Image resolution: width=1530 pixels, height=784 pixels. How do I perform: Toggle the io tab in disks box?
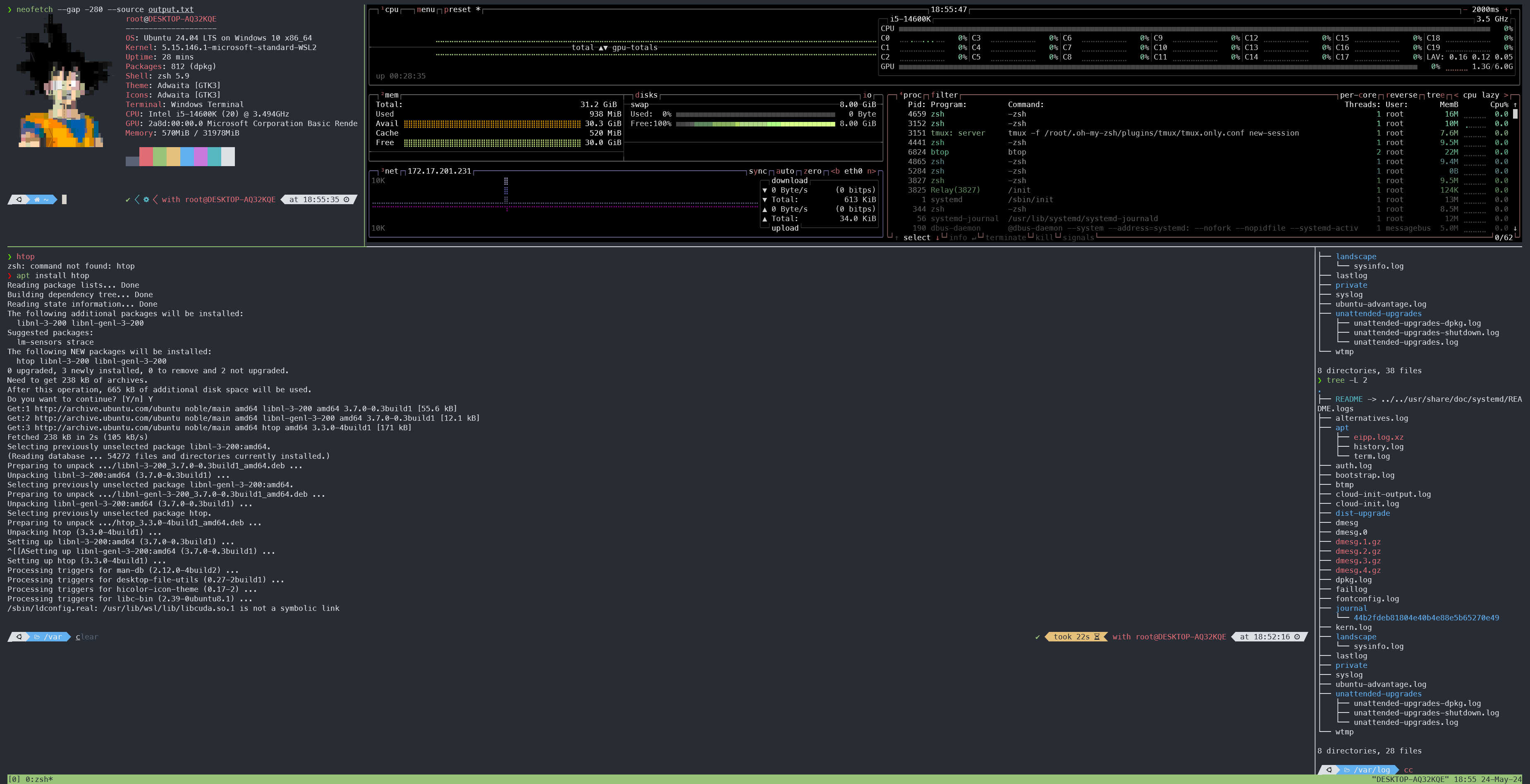point(867,95)
